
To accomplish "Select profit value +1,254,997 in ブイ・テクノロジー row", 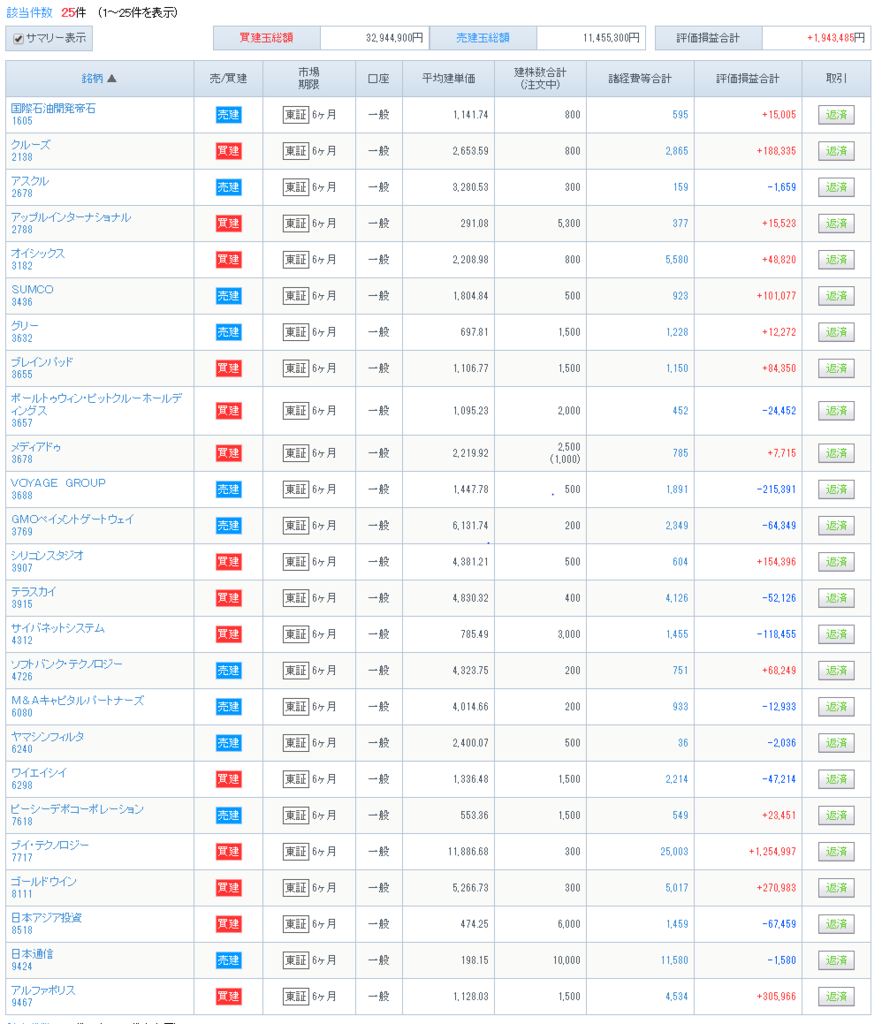I will (x=772, y=852).
